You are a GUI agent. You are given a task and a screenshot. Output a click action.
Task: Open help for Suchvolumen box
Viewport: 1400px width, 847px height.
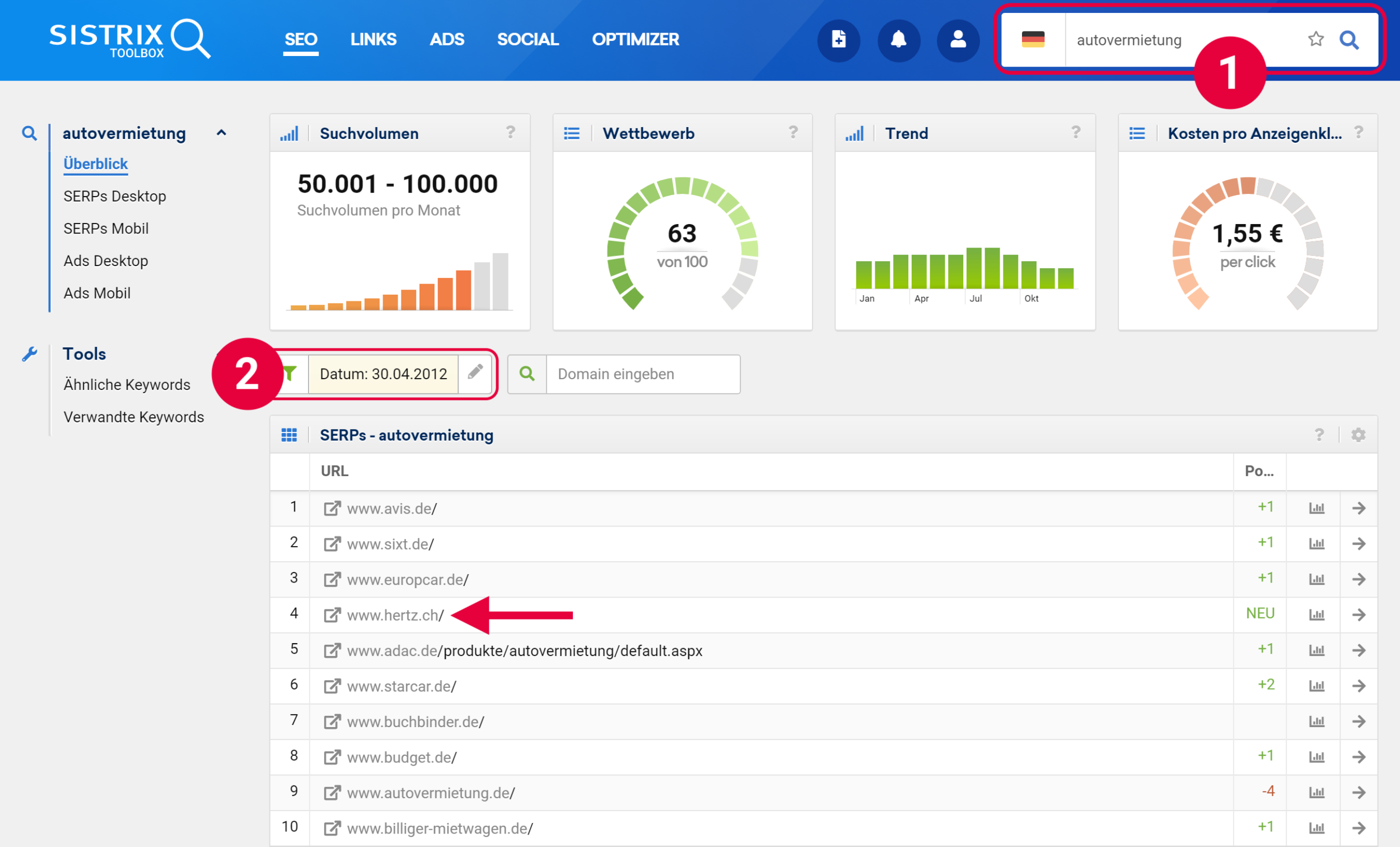pyautogui.click(x=510, y=132)
